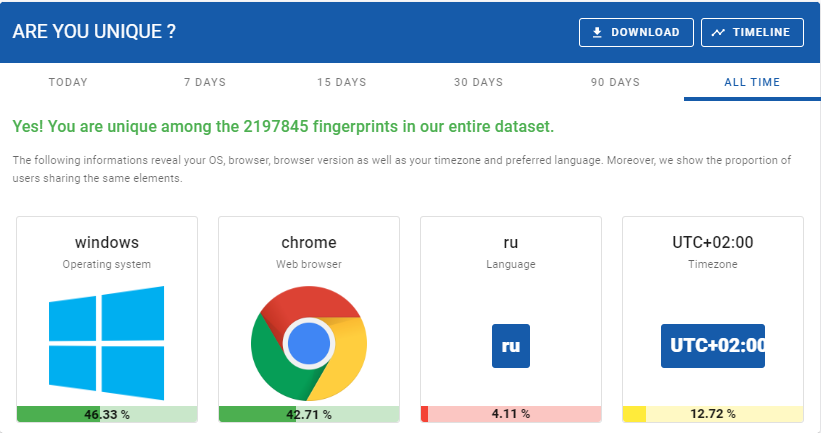Screen dimensions: 821x433
Task: Switch to the Today tab
Action: [68, 82]
